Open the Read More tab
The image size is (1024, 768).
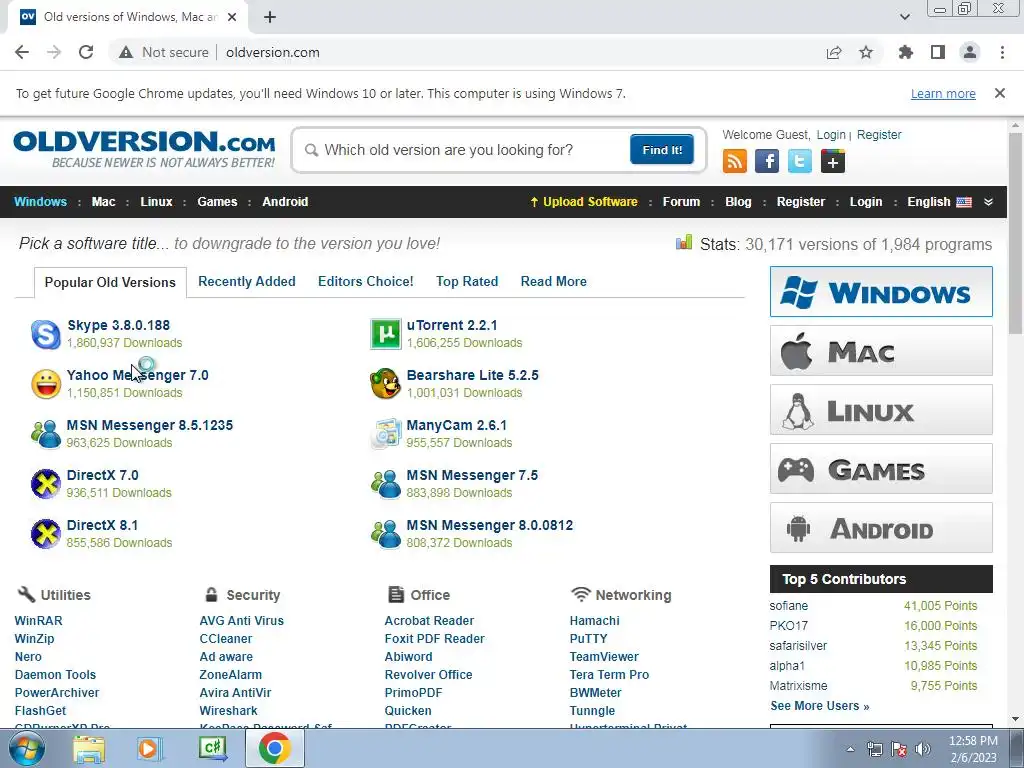pos(554,281)
